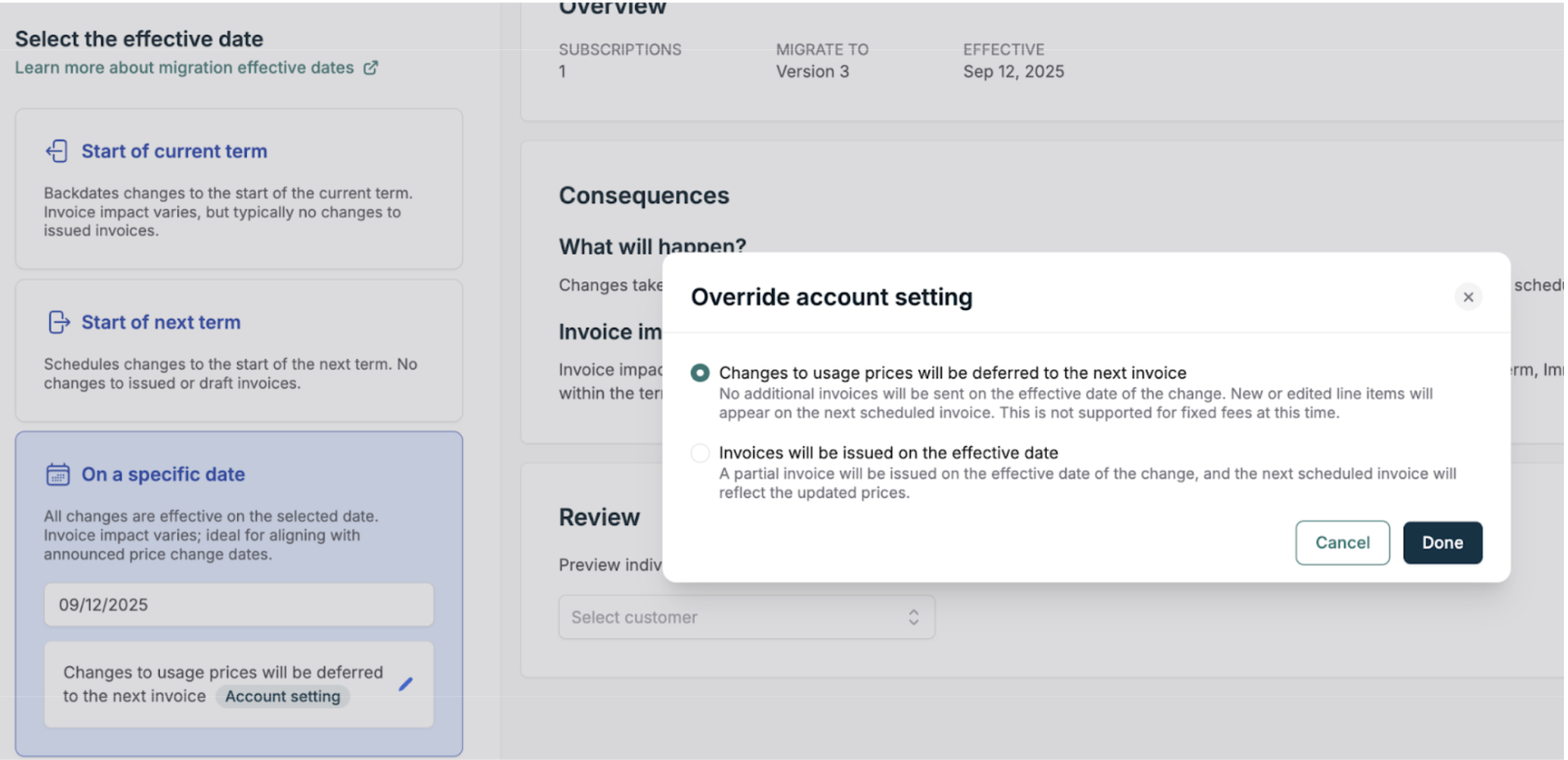Click the effective date field showing 09/12/2025
The image size is (1568, 760).
click(238, 604)
